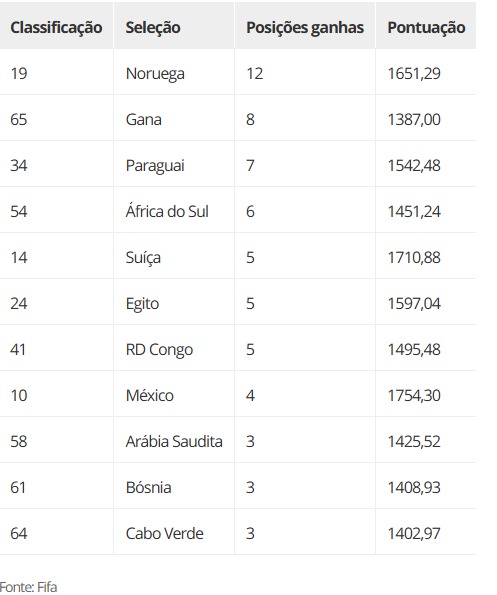Screen dimensions: 497x595
Task: Click África do Sul in the table
Action: pyautogui.click(x=167, y=211)
